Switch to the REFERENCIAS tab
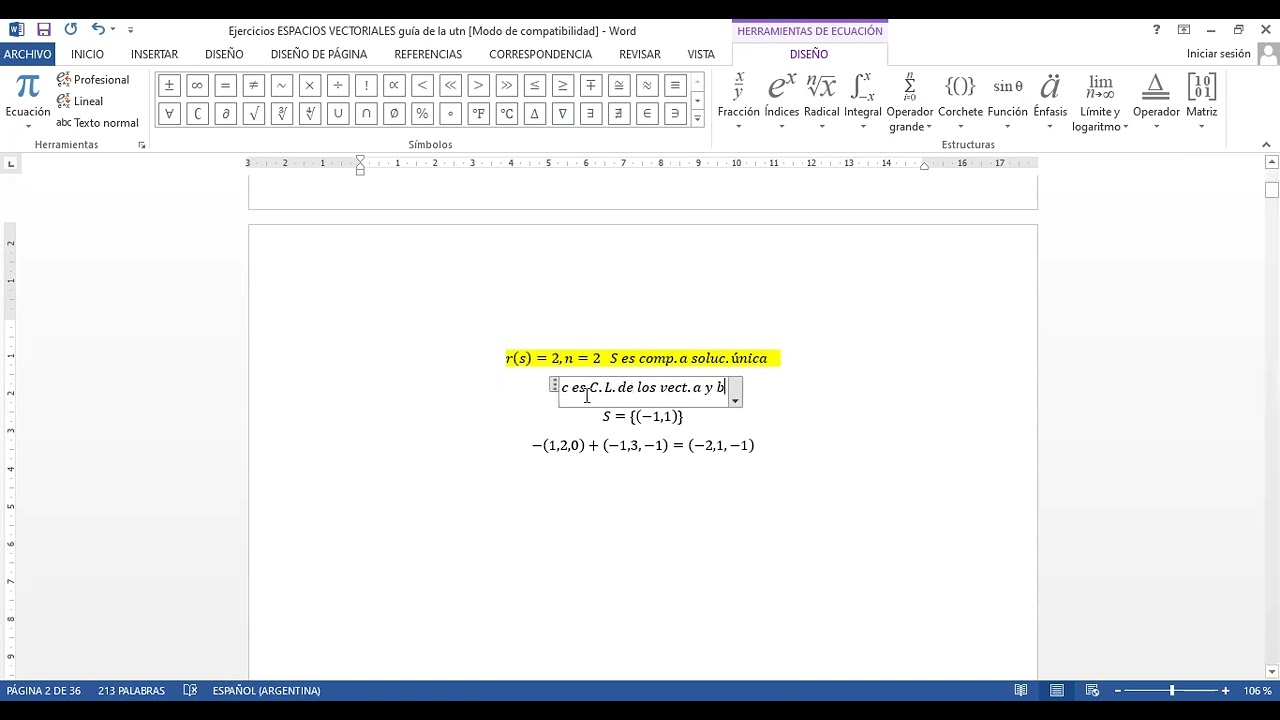 tap(428, 54)
